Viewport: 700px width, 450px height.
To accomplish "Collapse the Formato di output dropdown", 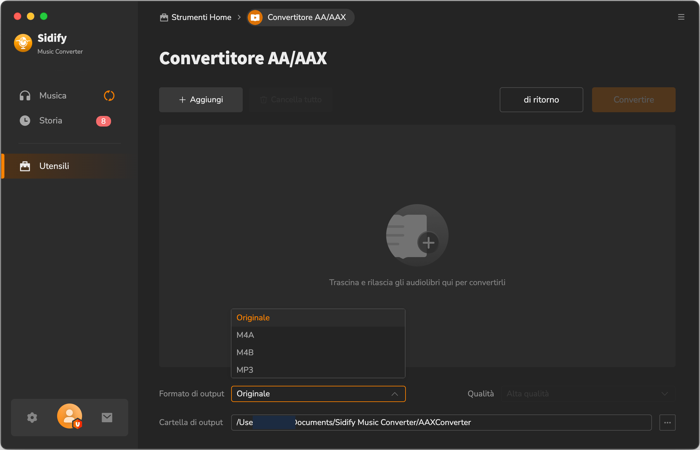I will (318, 394).
